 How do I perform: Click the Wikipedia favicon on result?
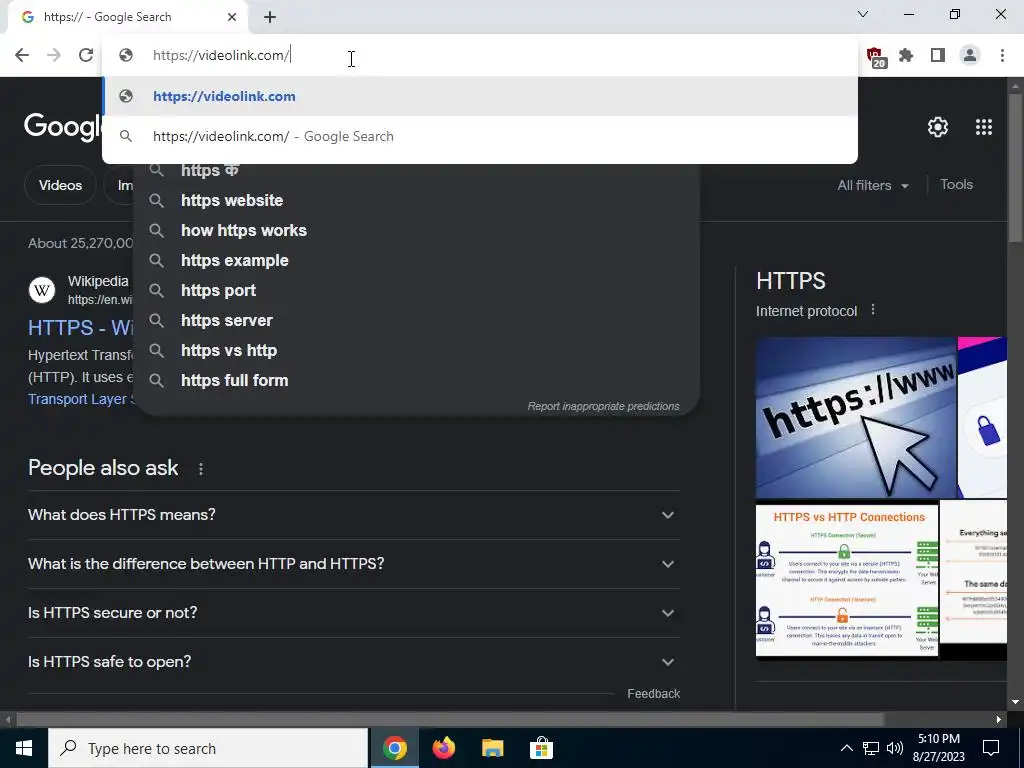(42, 289)
